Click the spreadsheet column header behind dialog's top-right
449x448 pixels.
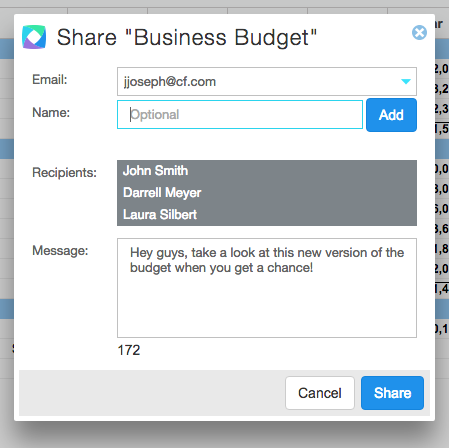[x=440, y=24]
